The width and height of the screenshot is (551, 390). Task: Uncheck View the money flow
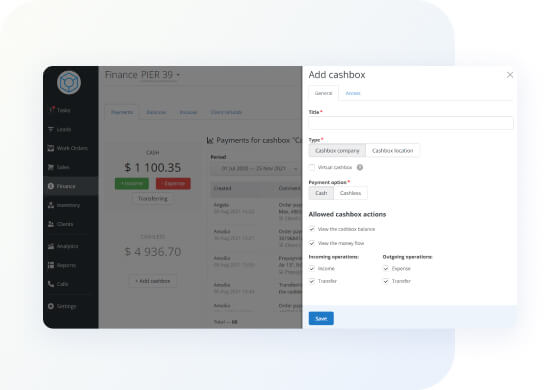[x=312, y=243]
